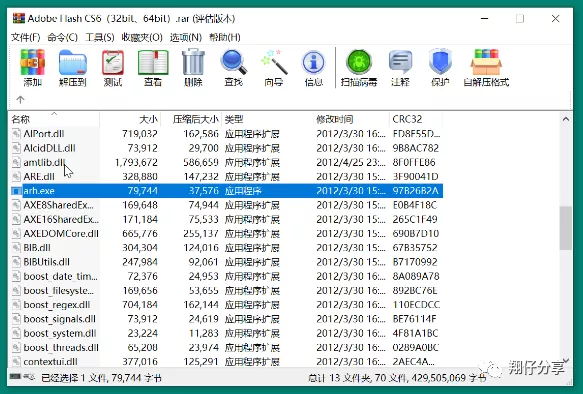
Task: Sort by the CRC32 column header
Action: tap(416, 119)
